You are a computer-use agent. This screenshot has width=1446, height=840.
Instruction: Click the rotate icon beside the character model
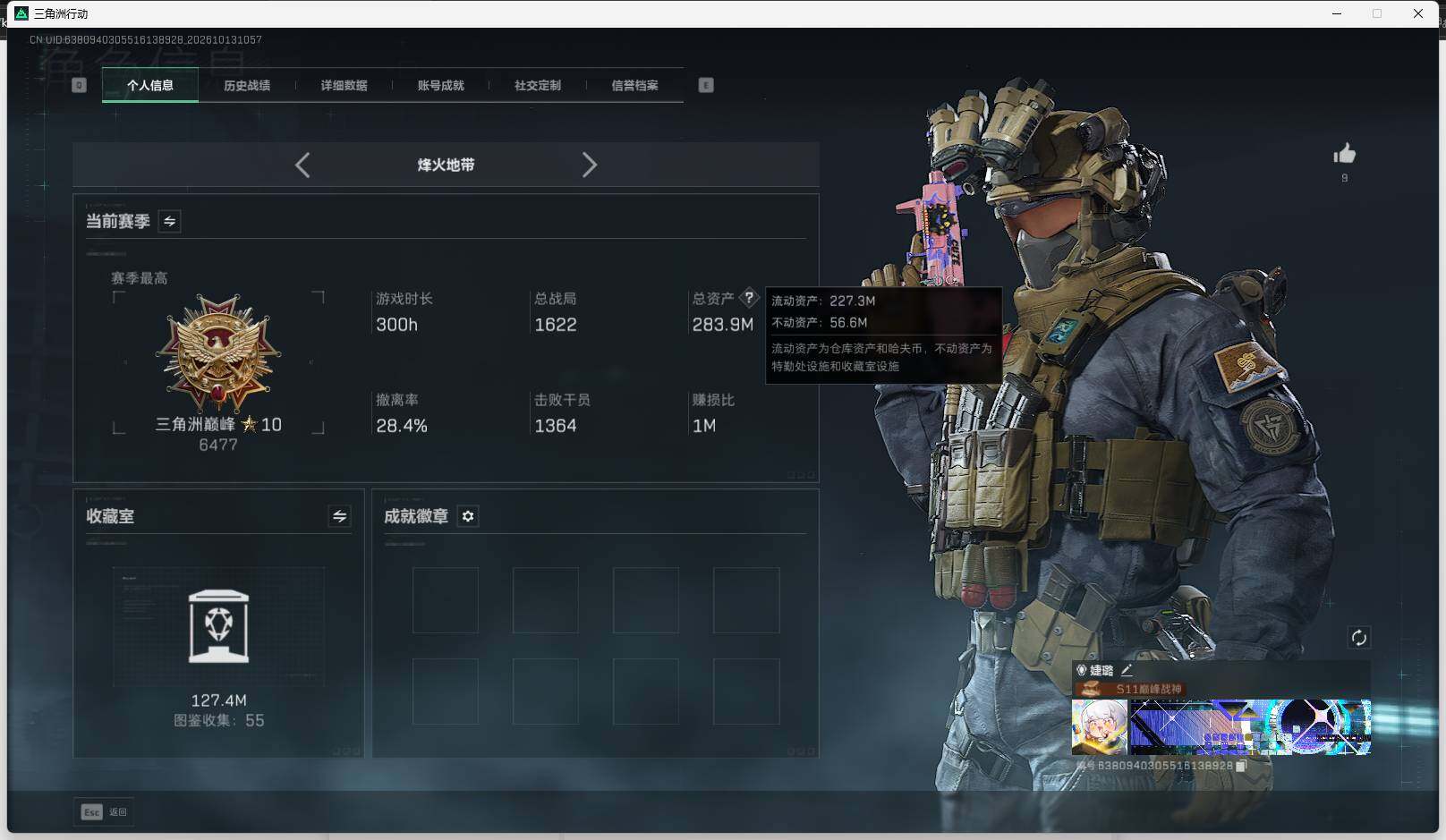coord(1358,637)
